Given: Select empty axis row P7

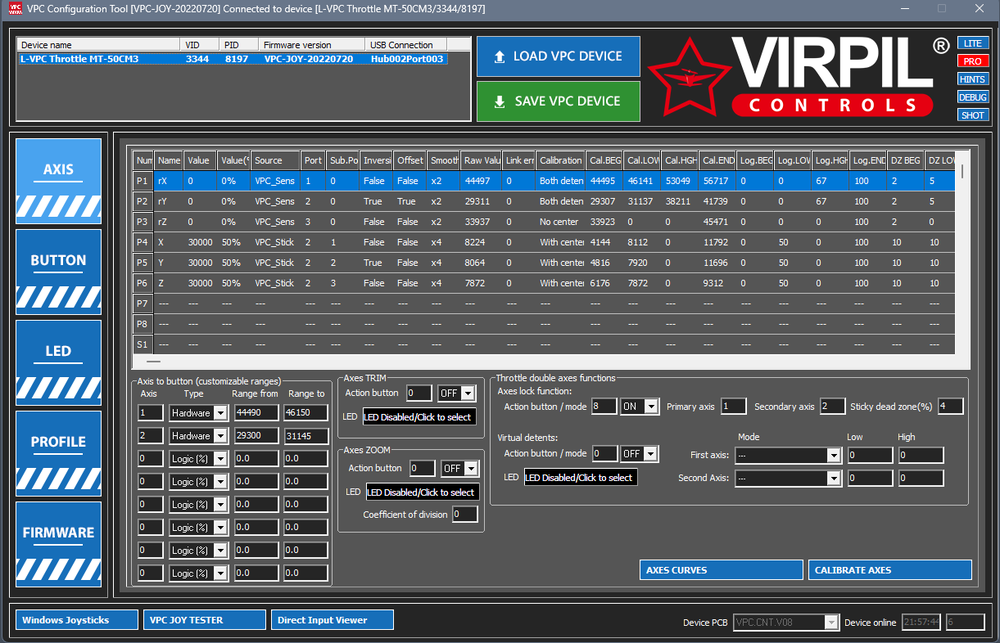Looking at the screenshot, I should (x=543, y=304).
